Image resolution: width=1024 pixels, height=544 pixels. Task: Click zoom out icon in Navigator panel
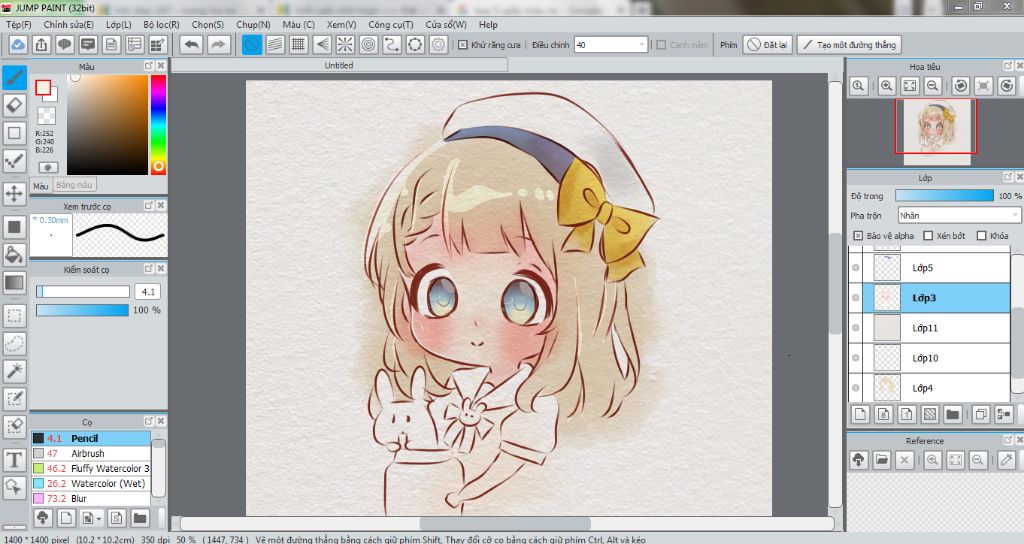pos(933,86)
